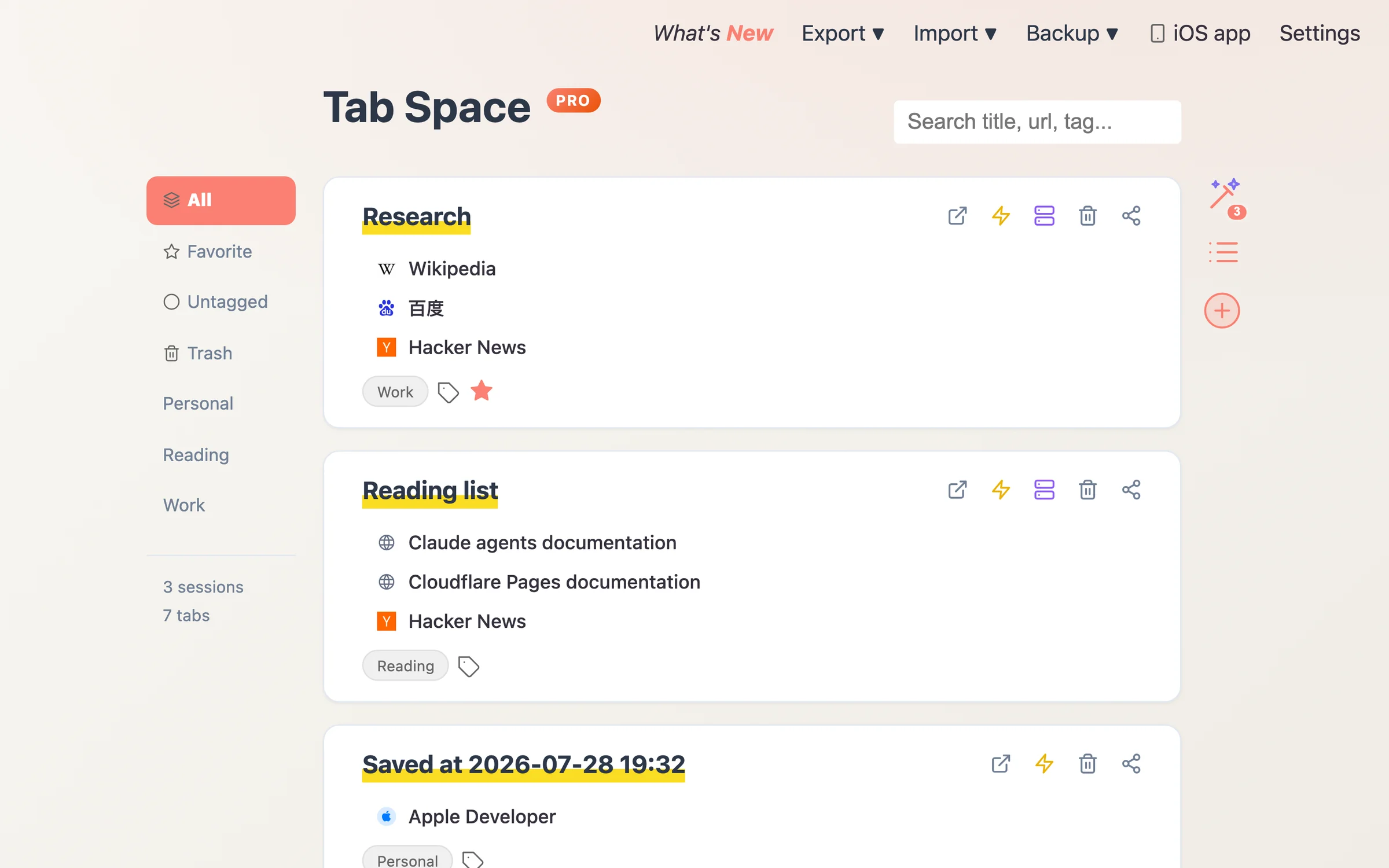Open all tabs of the Reading list session
This screenshot has height=868, width=1389.
pos(957,490)
